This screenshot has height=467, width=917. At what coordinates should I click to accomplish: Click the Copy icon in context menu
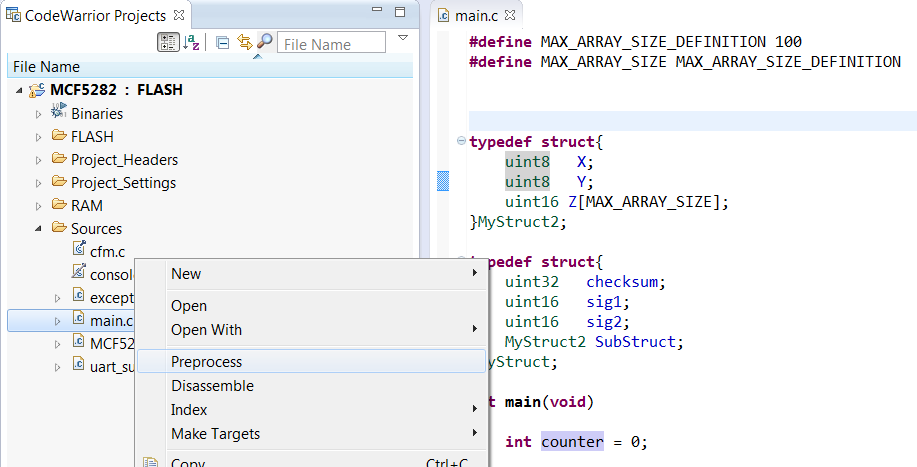pos(151,462)
